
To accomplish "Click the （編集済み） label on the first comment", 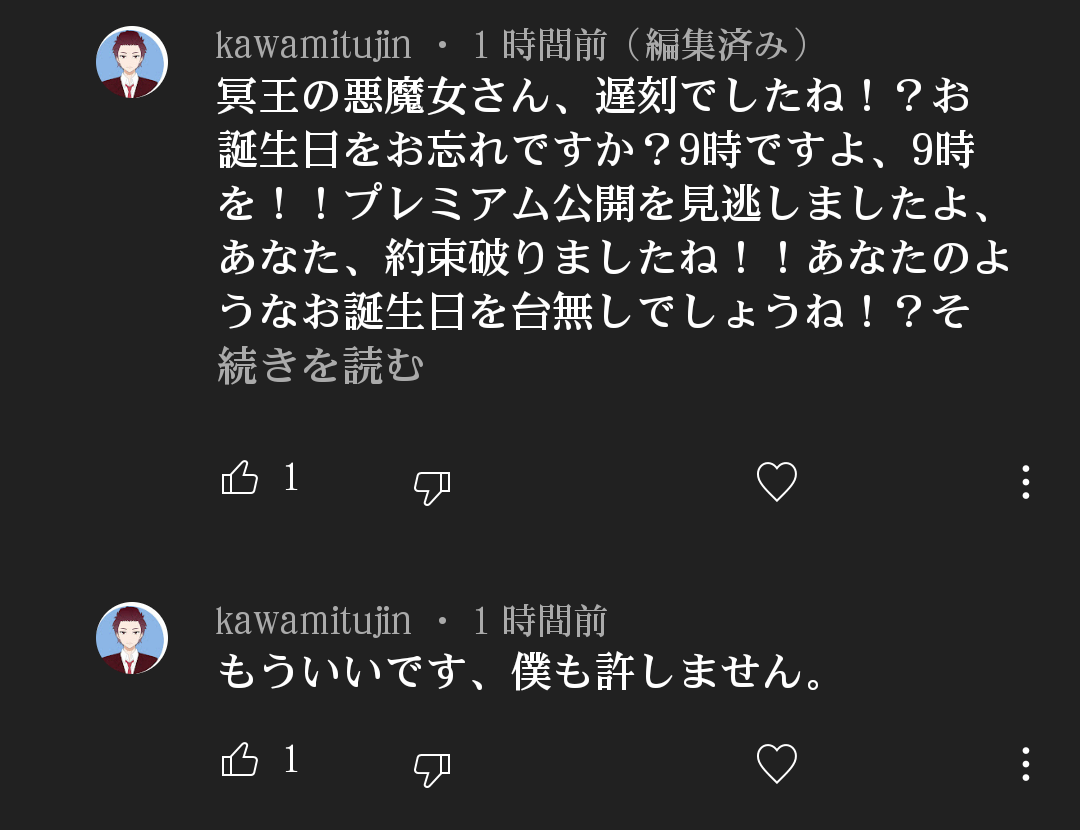I will click(718, 45).
